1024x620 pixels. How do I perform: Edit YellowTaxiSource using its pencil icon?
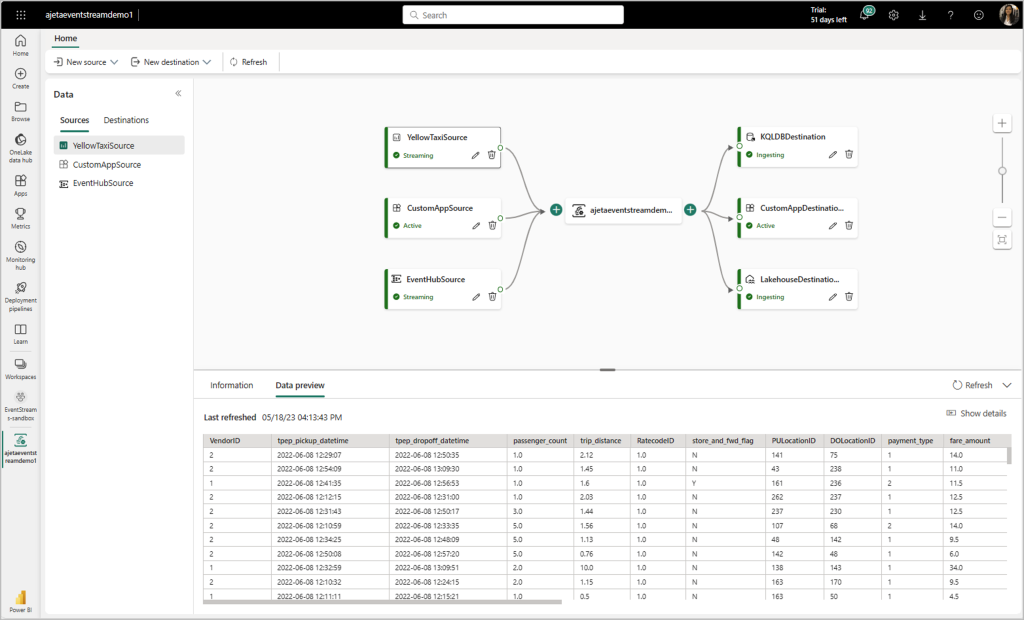(x=476, y=155)
